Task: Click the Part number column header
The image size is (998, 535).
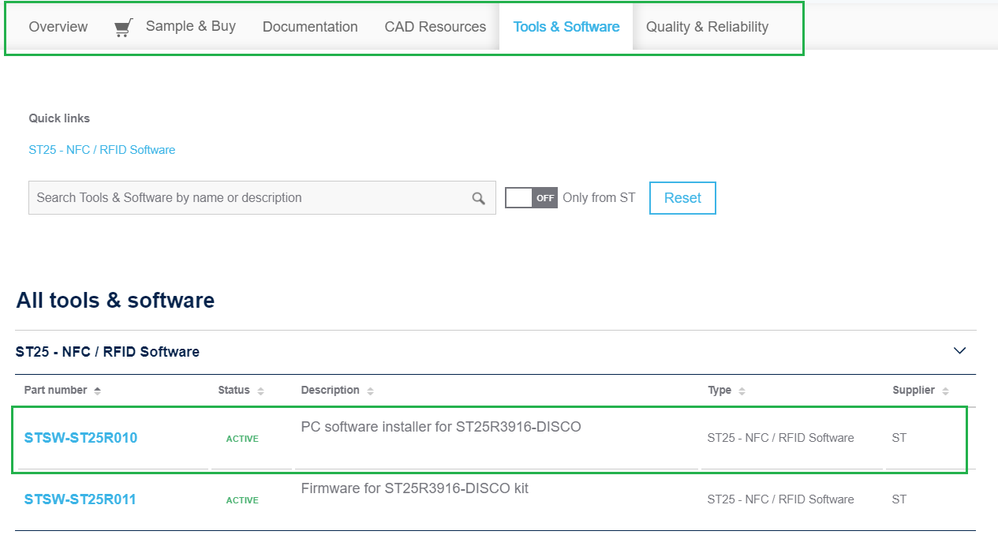Action: pos(55,390)
